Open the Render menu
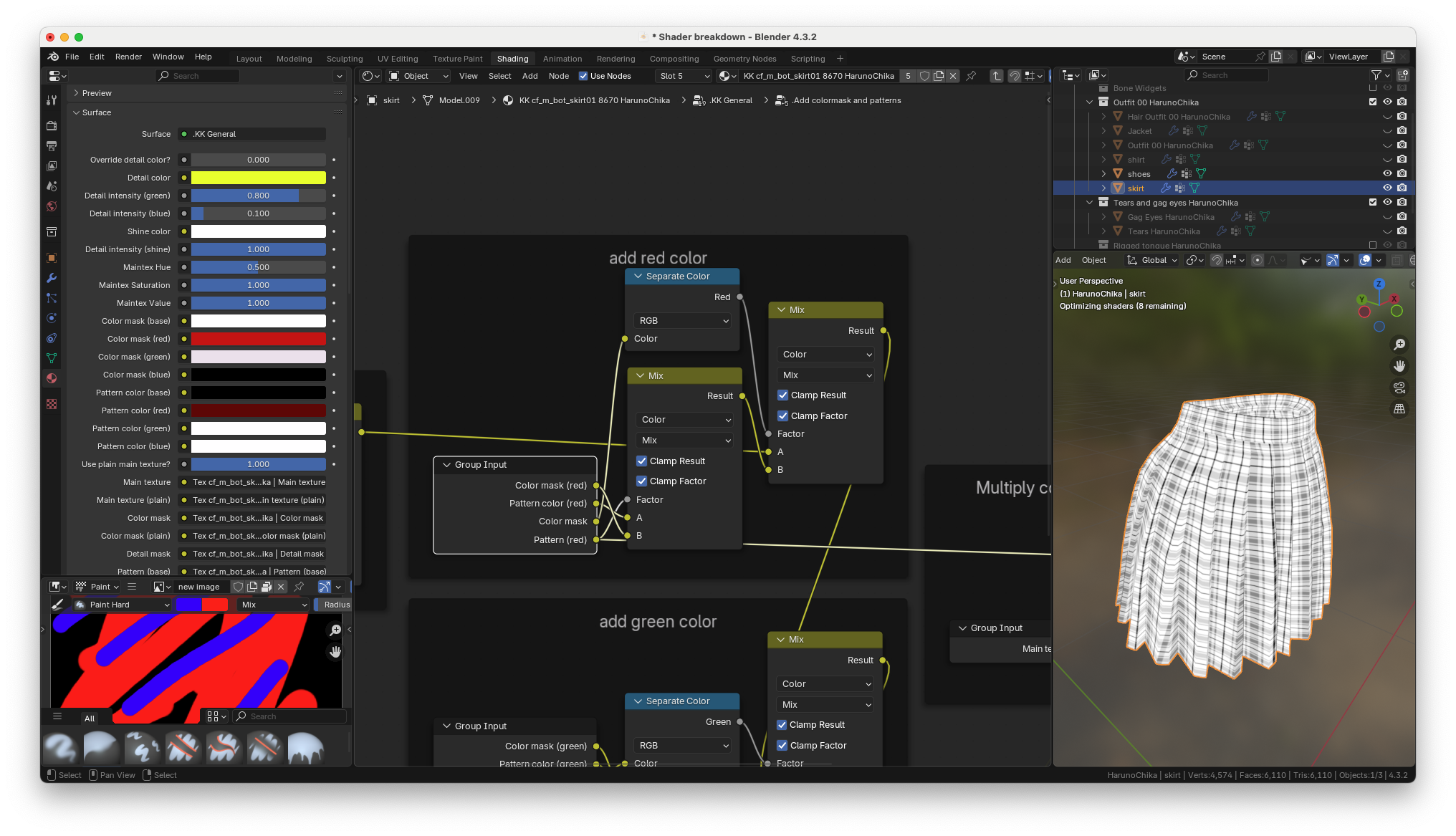Viewport: 1456px width, 836px height. click(128, 57)
